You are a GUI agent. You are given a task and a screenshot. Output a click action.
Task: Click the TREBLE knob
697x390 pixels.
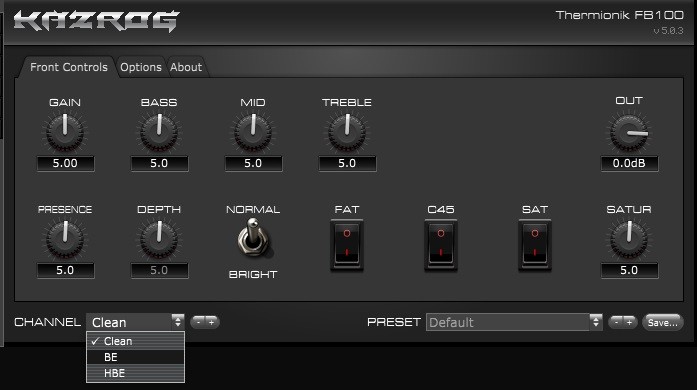click(x=347, y=132)
